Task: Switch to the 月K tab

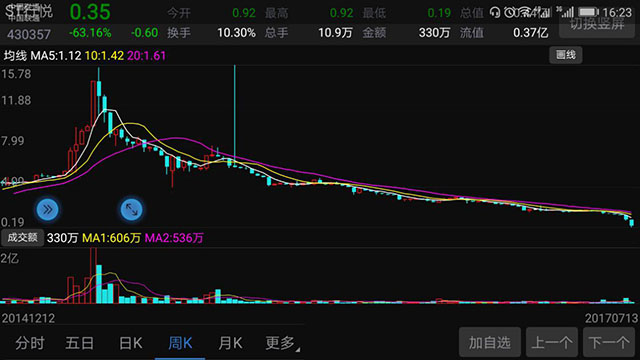Action: point(230,343)
